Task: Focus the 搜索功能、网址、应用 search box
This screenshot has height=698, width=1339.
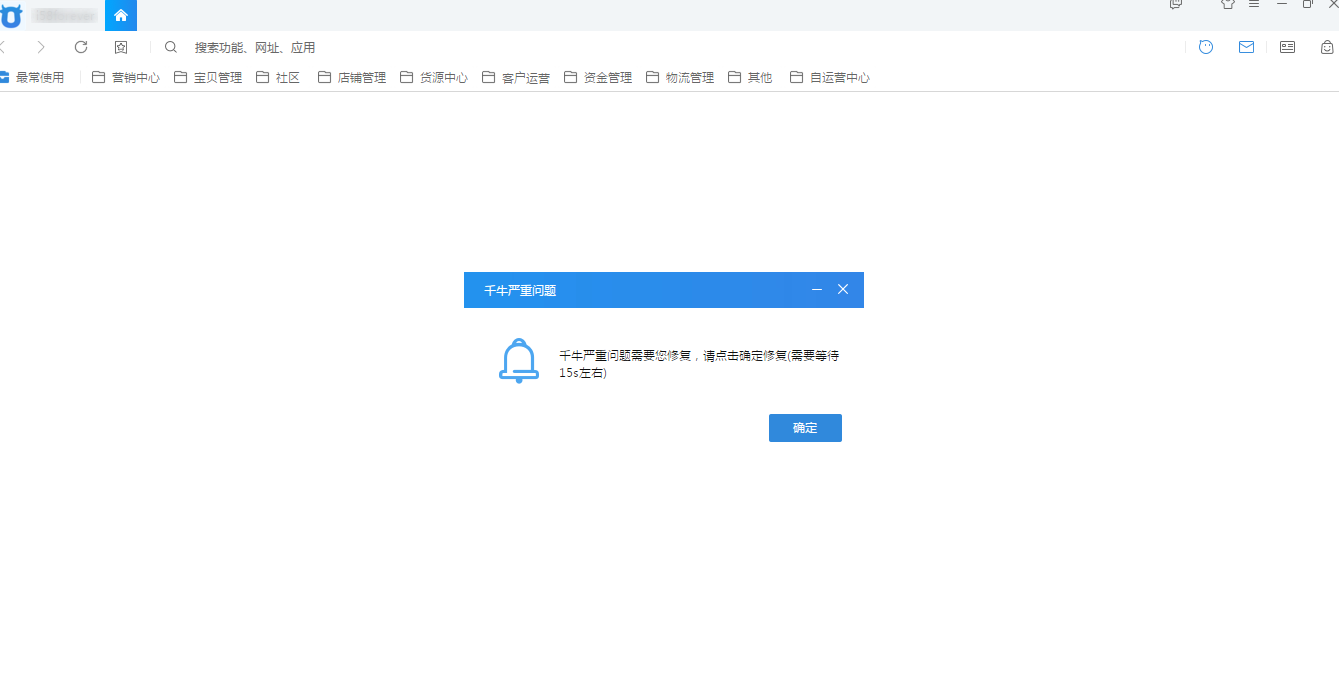Action: (x=255, y=47)
